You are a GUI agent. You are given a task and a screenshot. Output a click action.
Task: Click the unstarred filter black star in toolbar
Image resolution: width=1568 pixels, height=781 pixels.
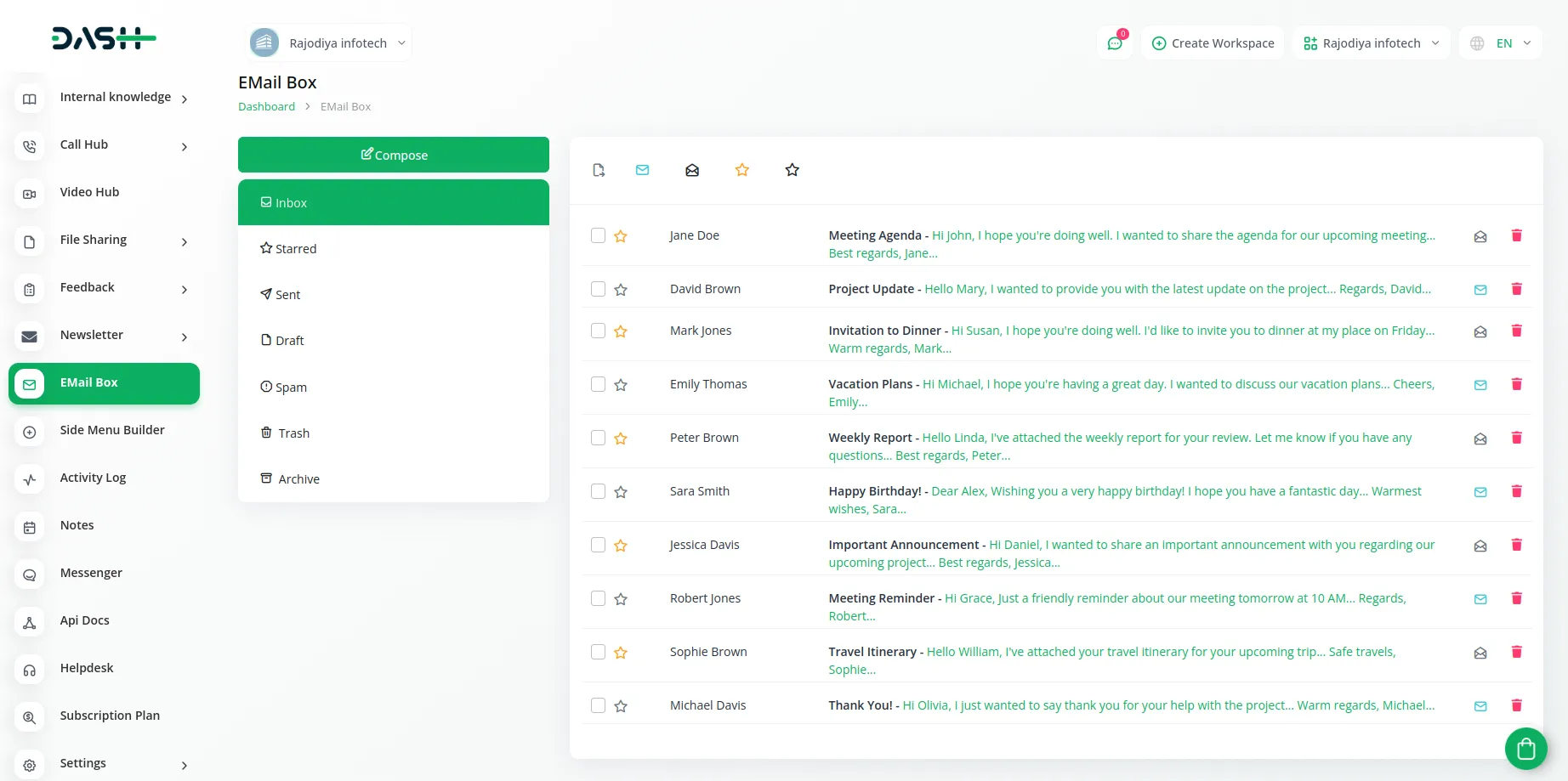coord(793,170)
